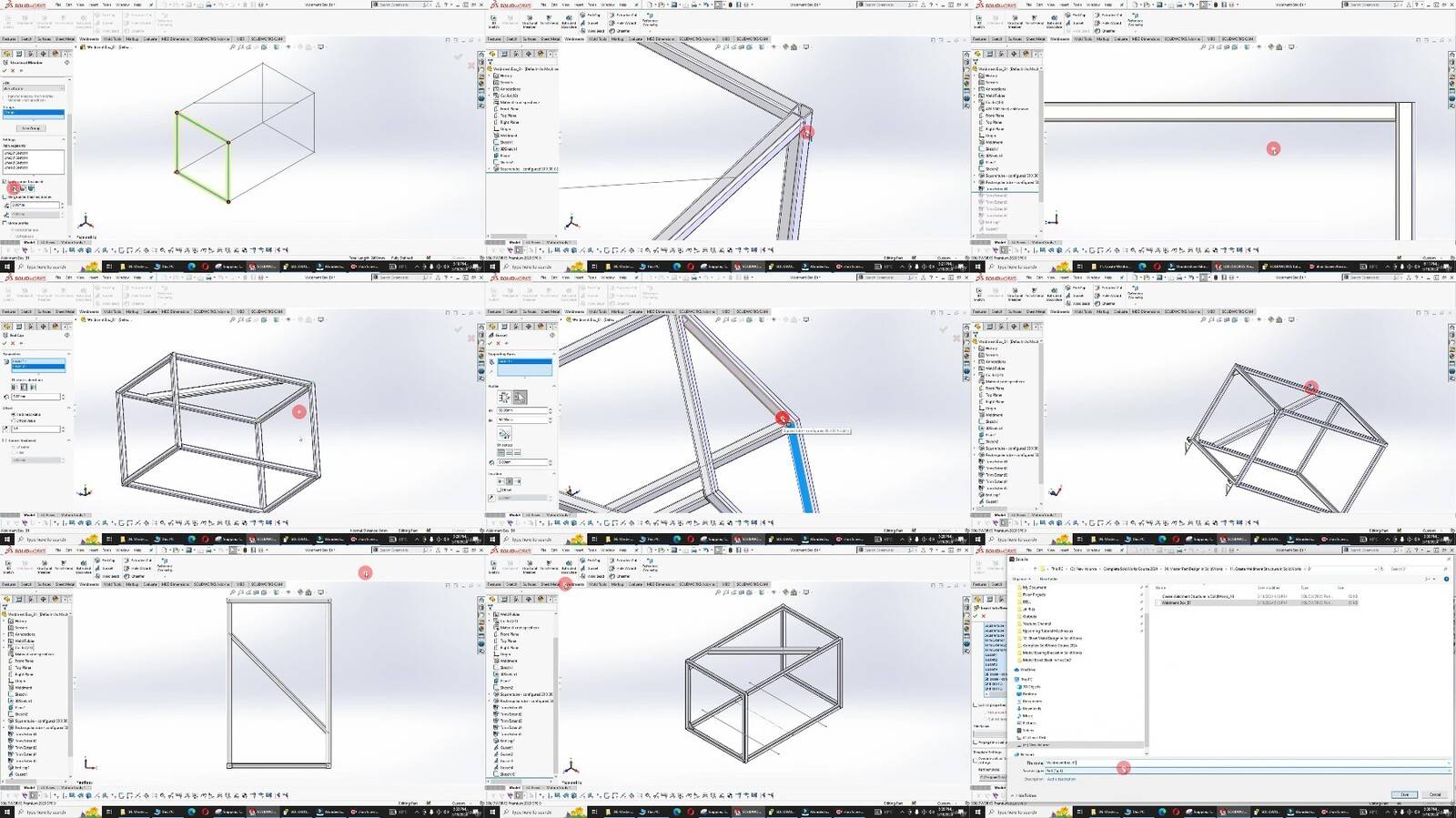Open the Start menu on the End Cap frame's taskbar
Screen dimensions: 1456x818
8,540
